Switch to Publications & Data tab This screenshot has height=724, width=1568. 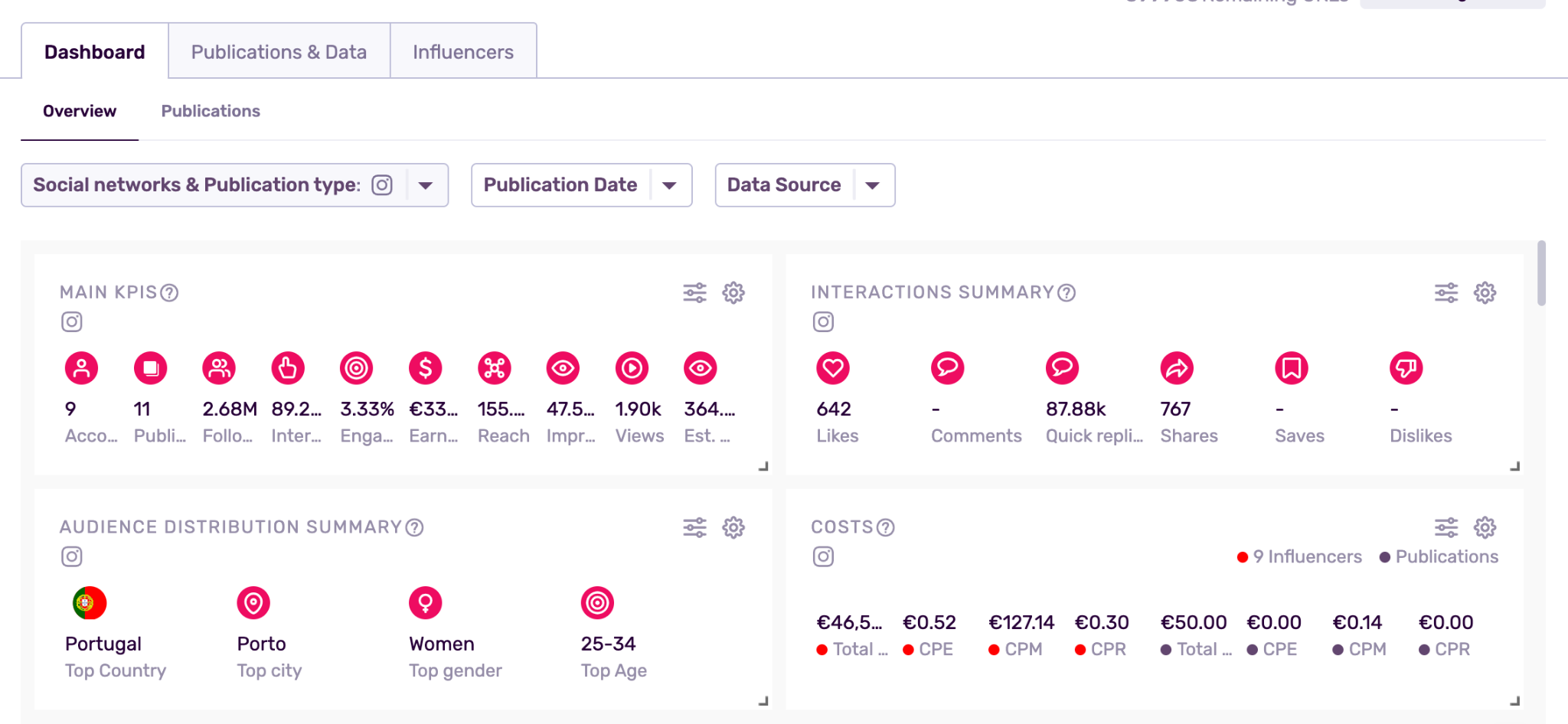[x=279, y=52]
